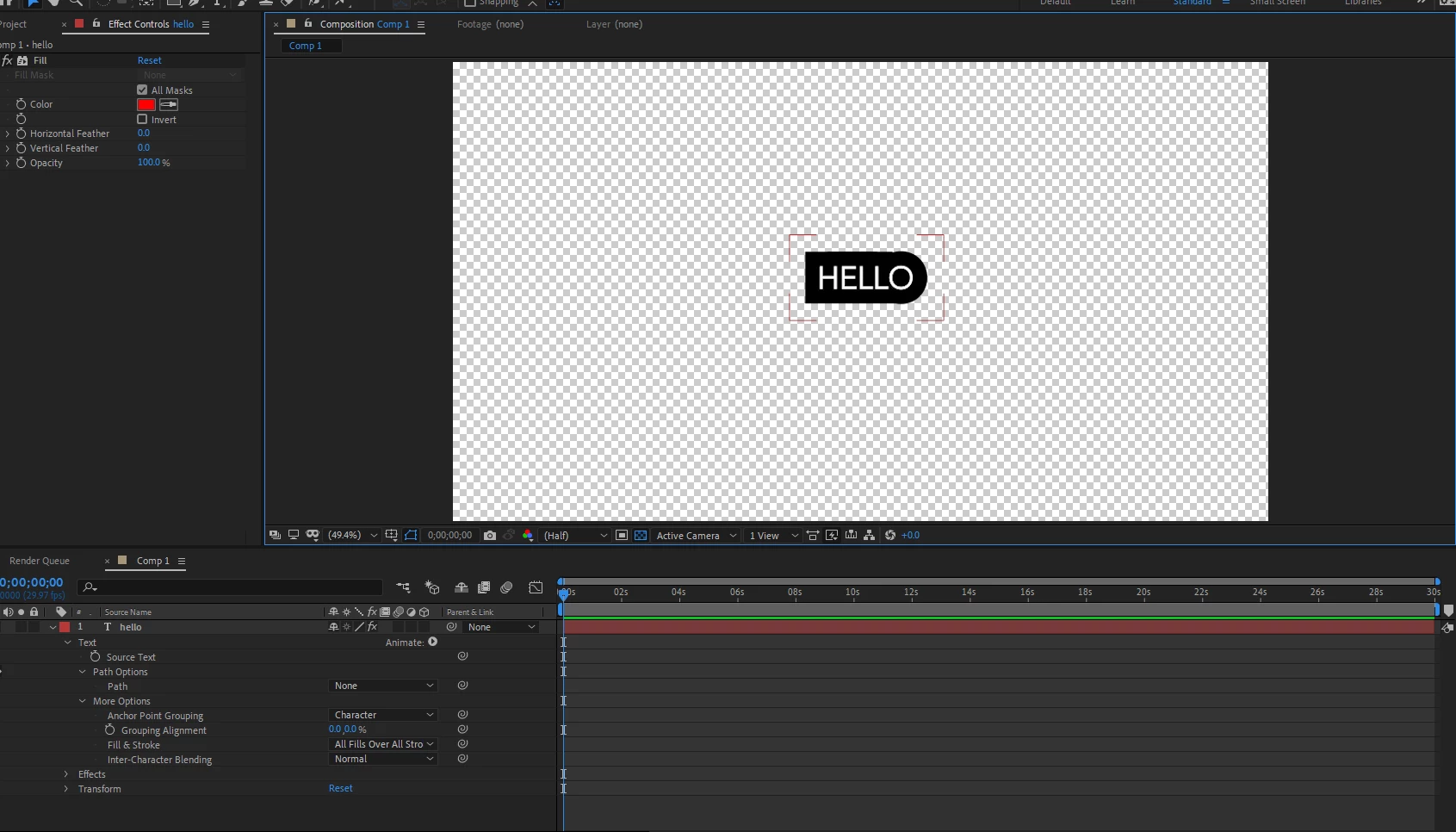This screenshot has height=832, width=1456.
Task: Click Reset for Transform
Action: pyautogui.click(x=341, y=788)
